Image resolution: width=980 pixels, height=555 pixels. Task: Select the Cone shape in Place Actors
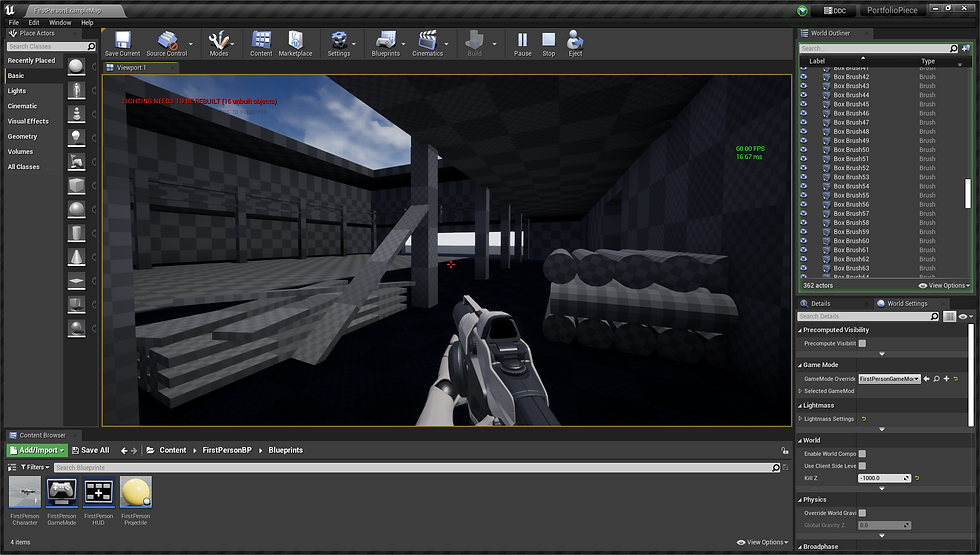point(76,256)
